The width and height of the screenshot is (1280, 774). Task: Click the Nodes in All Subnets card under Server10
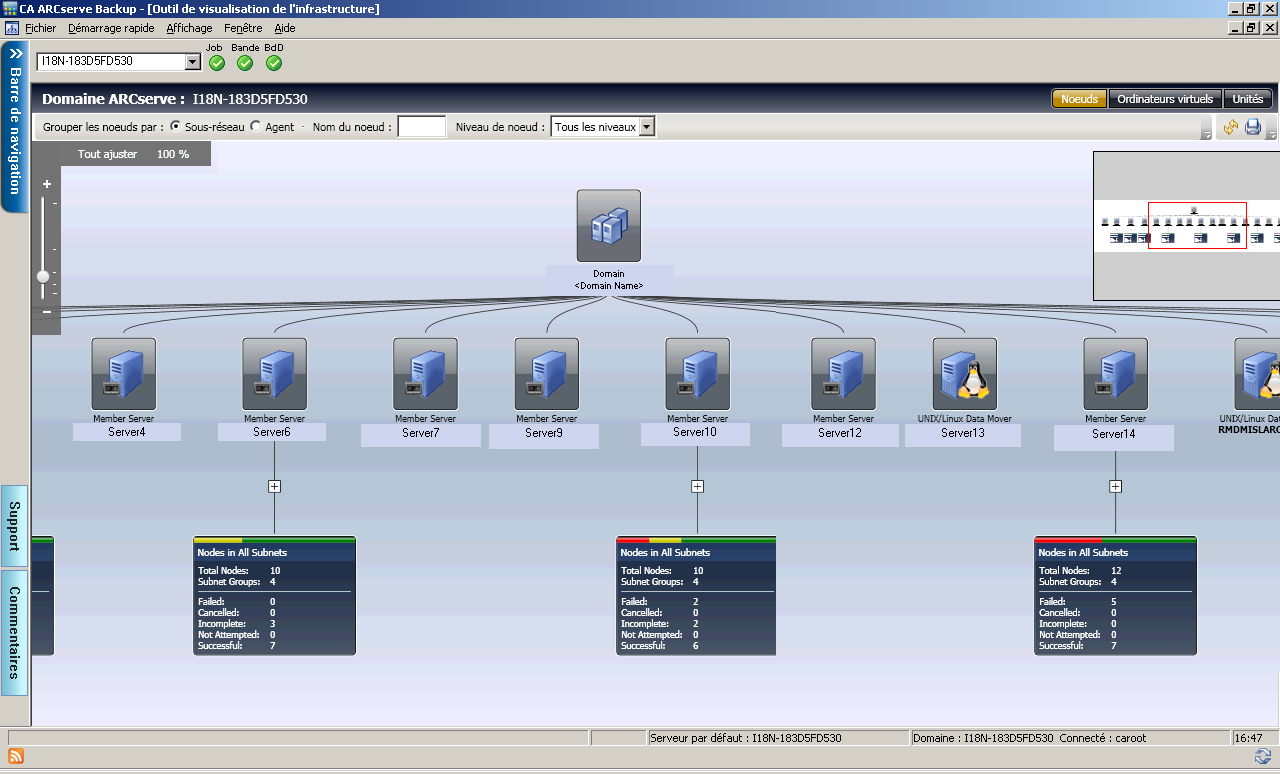click(x=698, y=596)
